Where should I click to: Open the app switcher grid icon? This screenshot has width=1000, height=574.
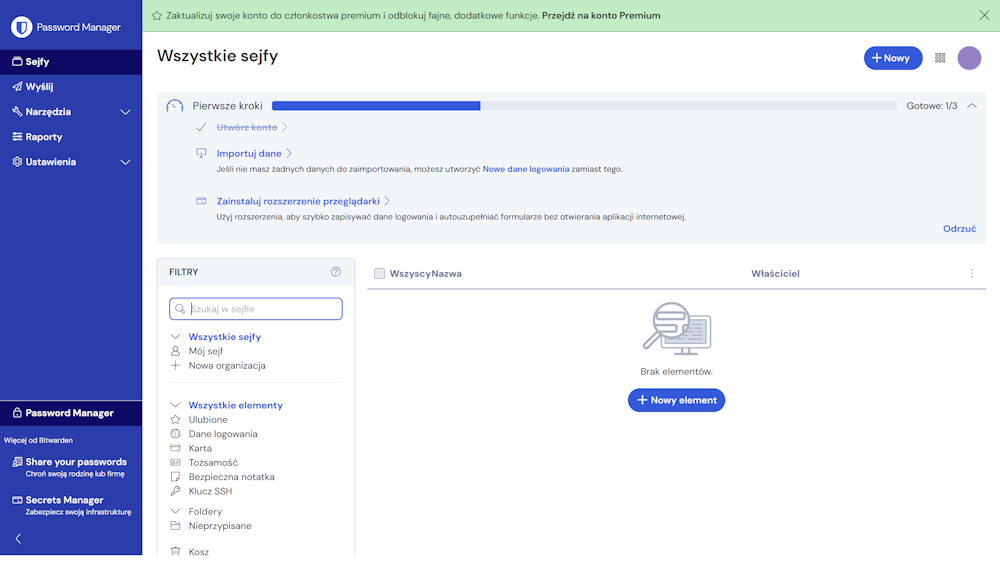(x=940, y=58)
